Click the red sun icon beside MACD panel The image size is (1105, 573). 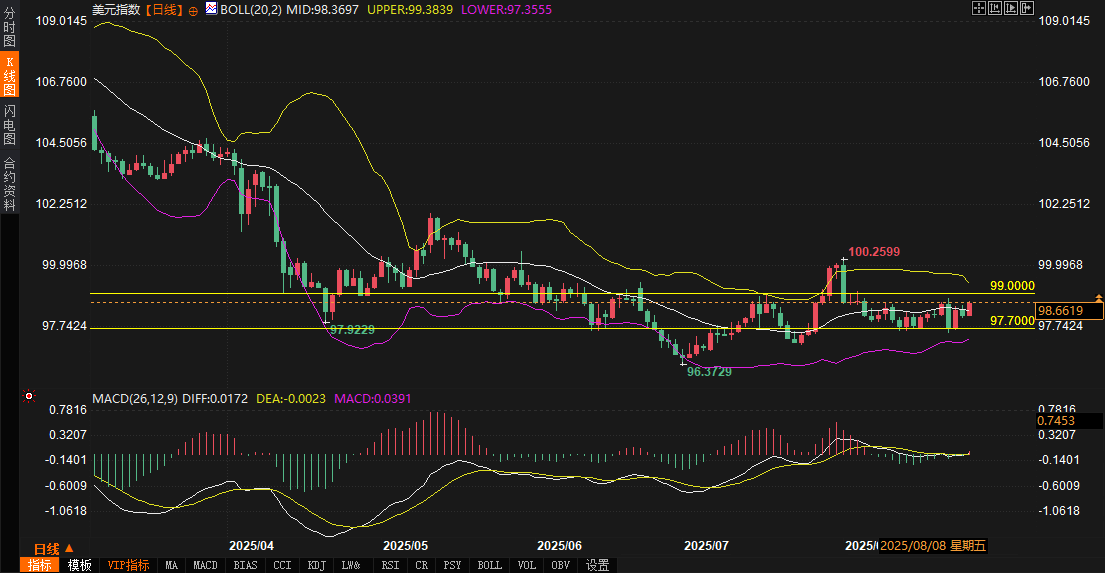tap(28, 397)
